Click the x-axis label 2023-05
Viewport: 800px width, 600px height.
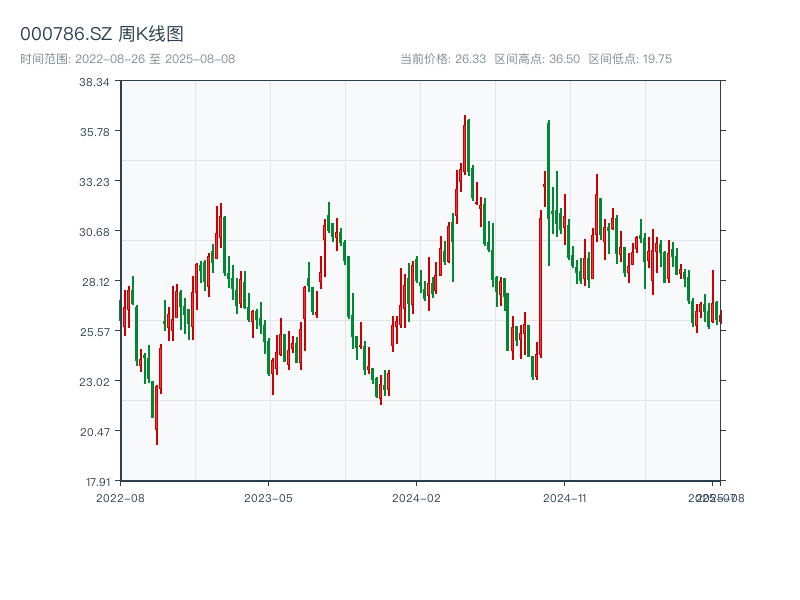point(268,498)
